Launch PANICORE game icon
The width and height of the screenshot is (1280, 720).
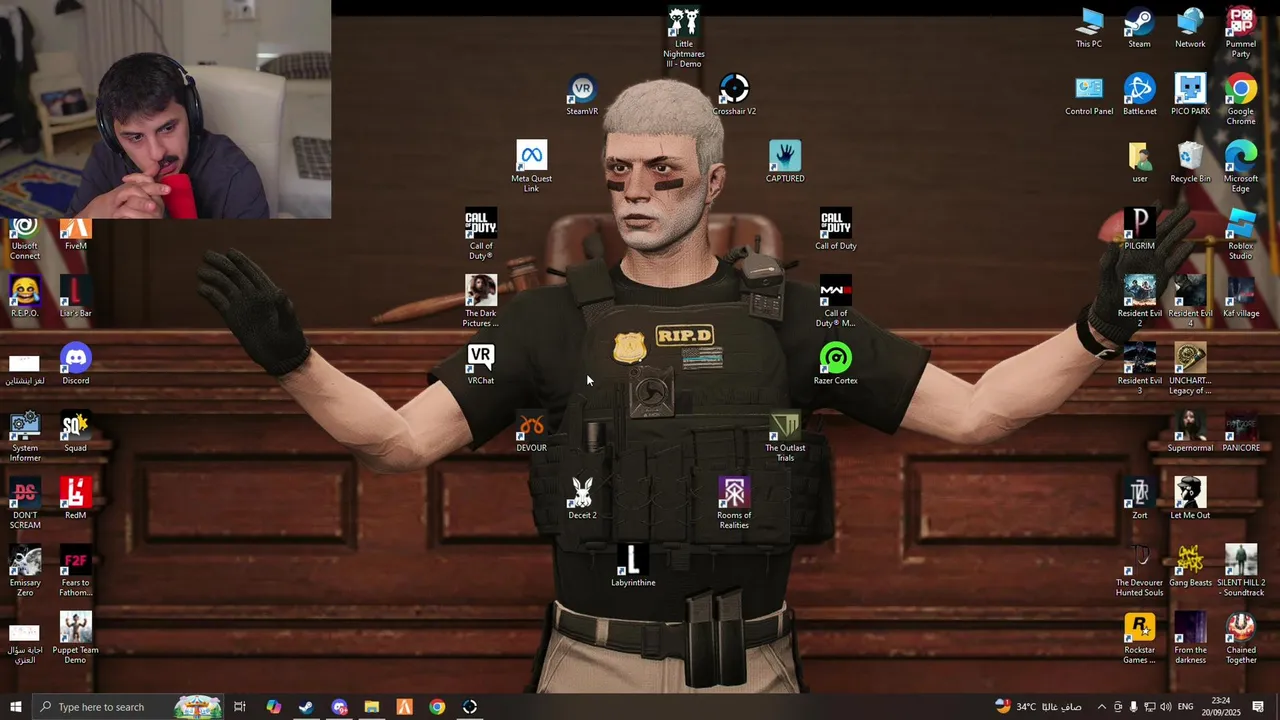point(1241,431)
